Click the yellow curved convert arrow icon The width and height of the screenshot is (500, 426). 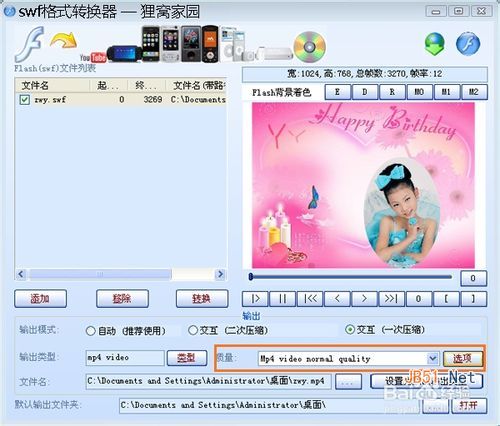[63, 40]
